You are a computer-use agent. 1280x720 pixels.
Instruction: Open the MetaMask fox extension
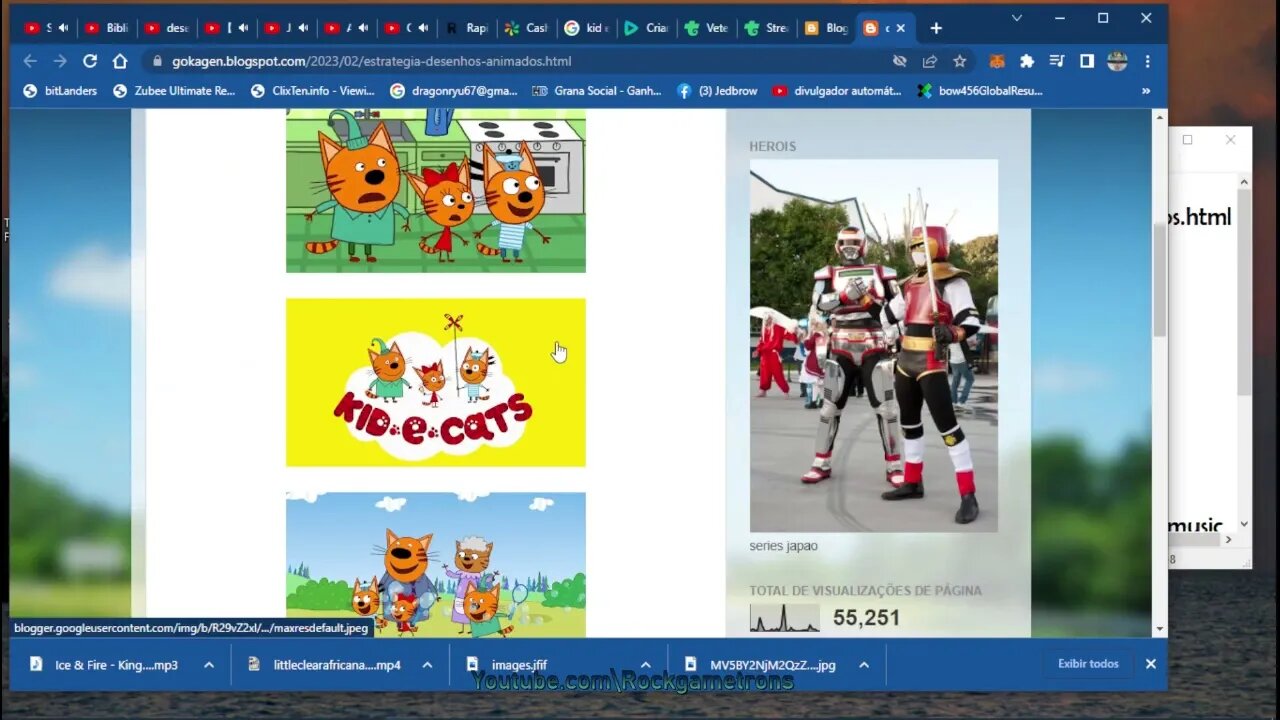(997, 61)
